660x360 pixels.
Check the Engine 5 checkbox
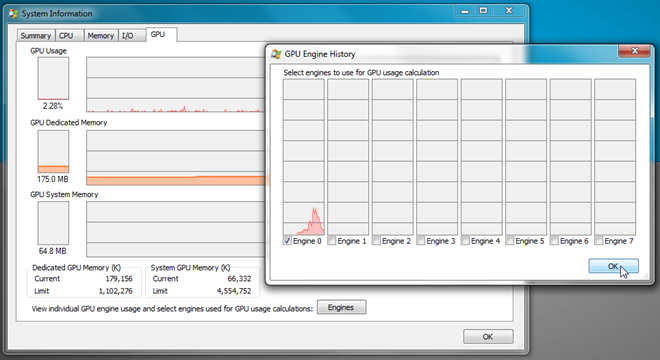(x=510, y=241)
